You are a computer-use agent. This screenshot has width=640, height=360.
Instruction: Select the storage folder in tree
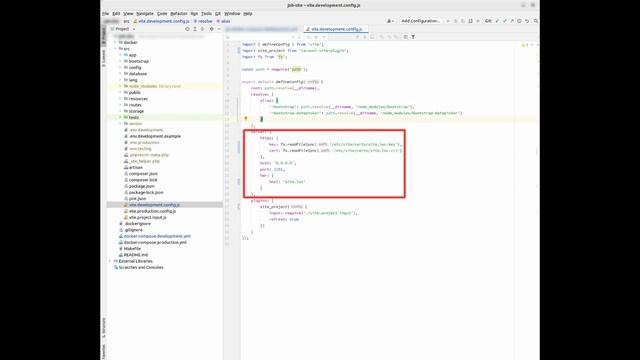136,111
